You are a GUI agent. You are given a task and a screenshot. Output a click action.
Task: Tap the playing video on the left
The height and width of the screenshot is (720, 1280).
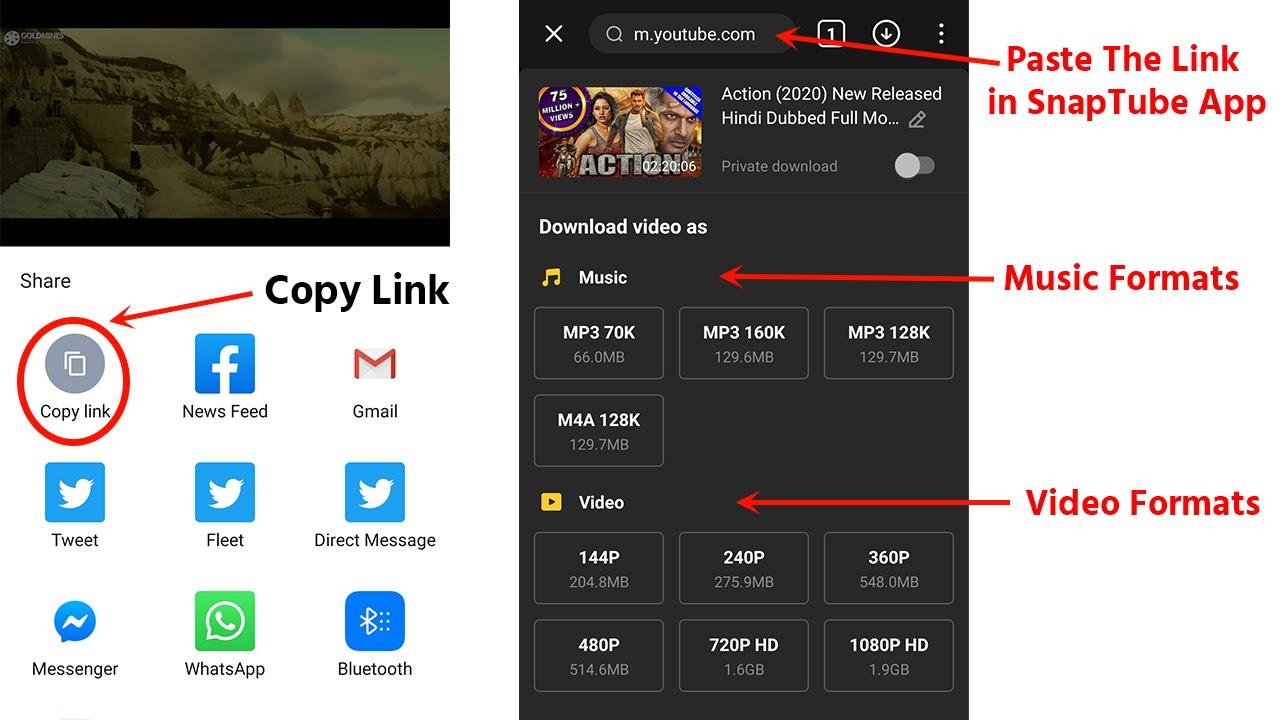225,123
